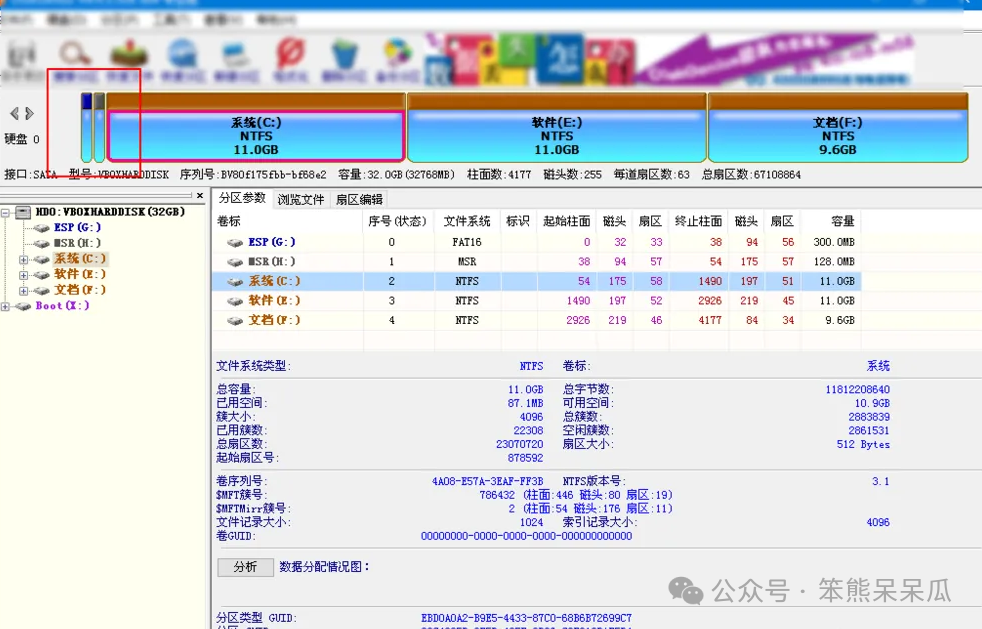Screen dimensions: 982x629
Task: Click the blue globe toolbar icon
Action: point(182,52)
